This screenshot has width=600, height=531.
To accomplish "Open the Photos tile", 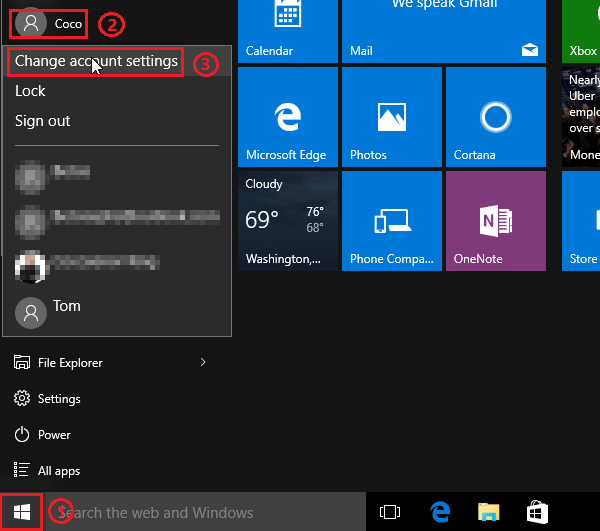I will pyautogui.click(x=392, y=117).
